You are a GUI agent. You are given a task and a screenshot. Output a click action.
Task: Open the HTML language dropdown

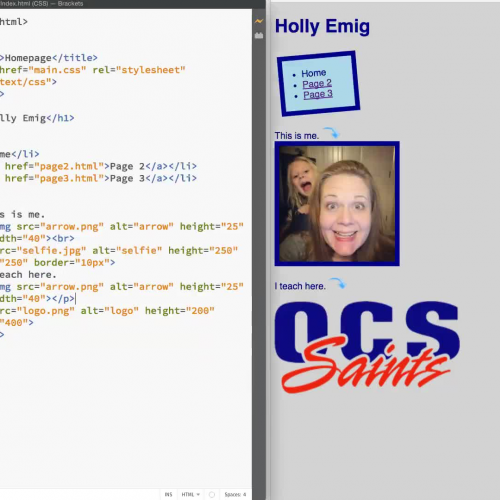point(191,494)
